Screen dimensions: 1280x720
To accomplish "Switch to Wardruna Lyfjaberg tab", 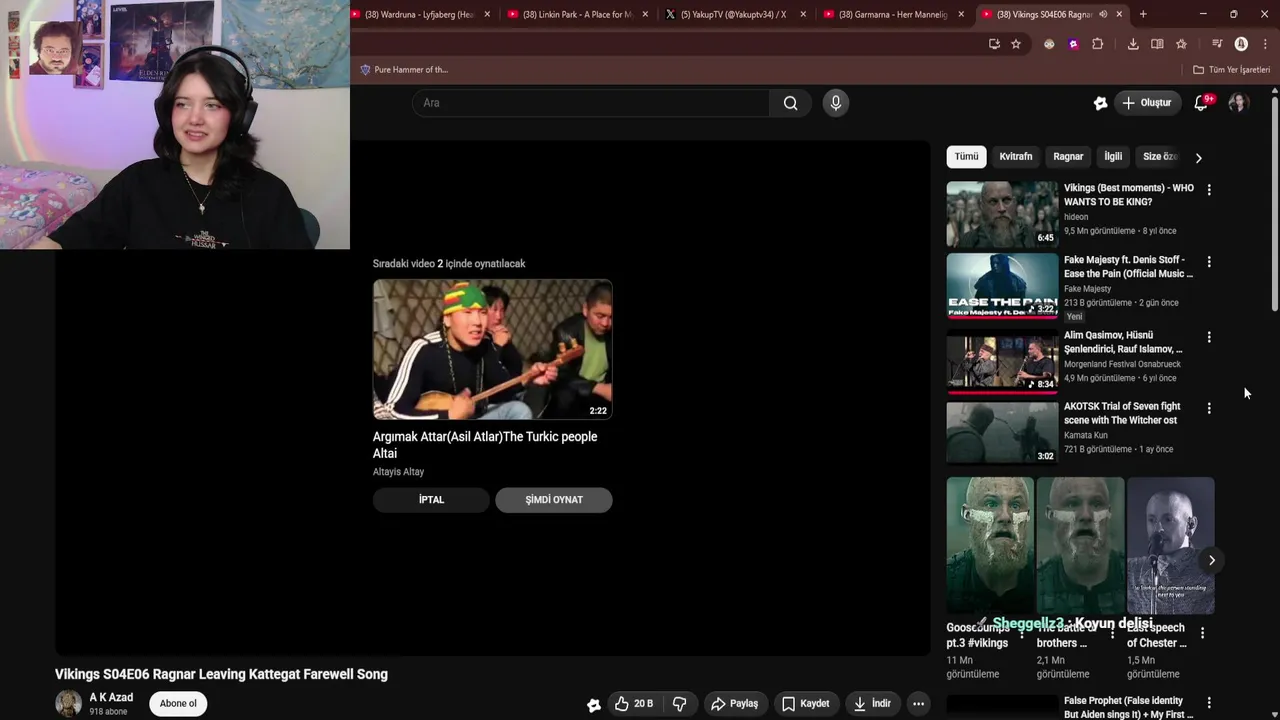I will pos(419,14).
